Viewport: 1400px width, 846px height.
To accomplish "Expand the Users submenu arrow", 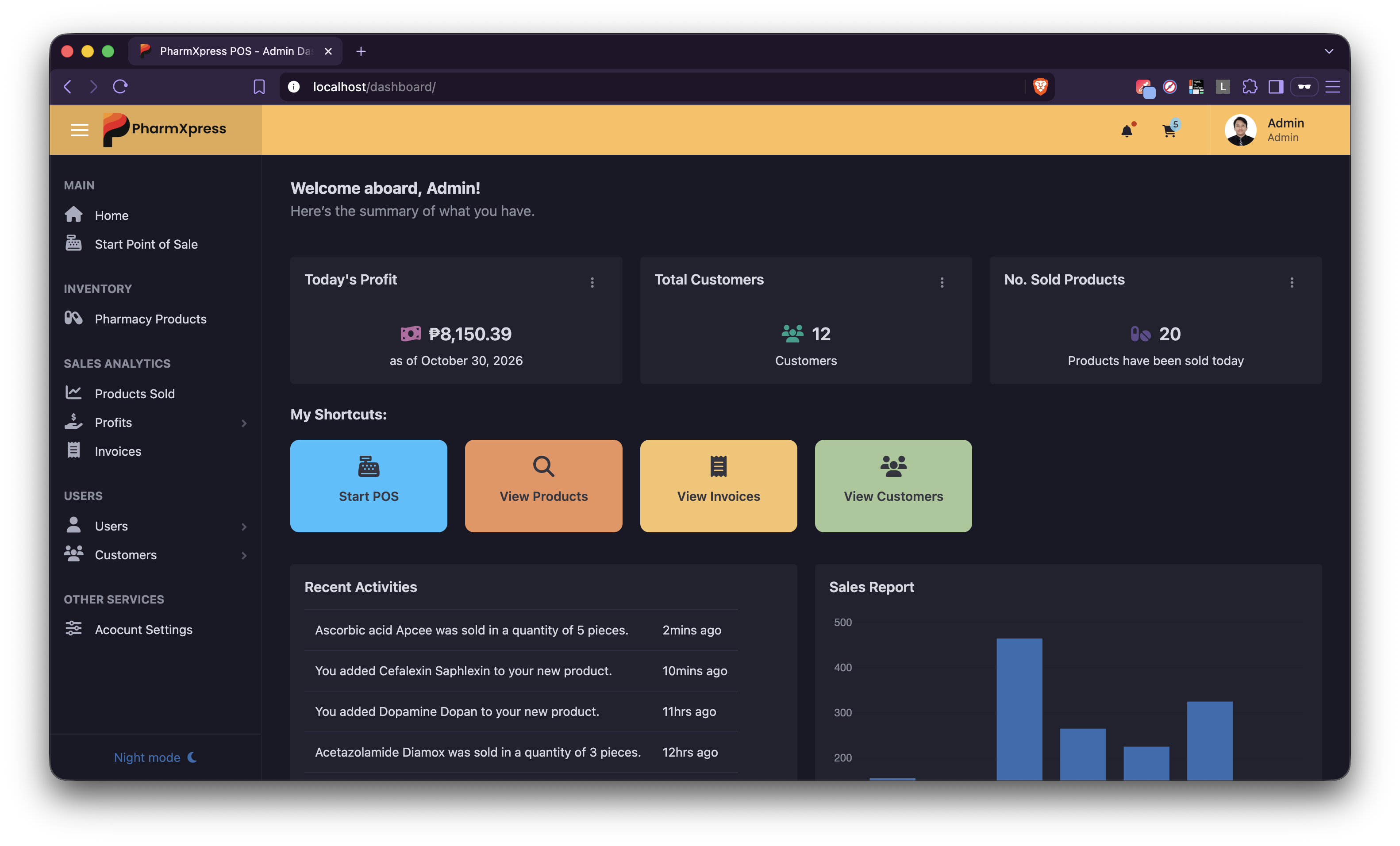I will click(x=244, y=526).
